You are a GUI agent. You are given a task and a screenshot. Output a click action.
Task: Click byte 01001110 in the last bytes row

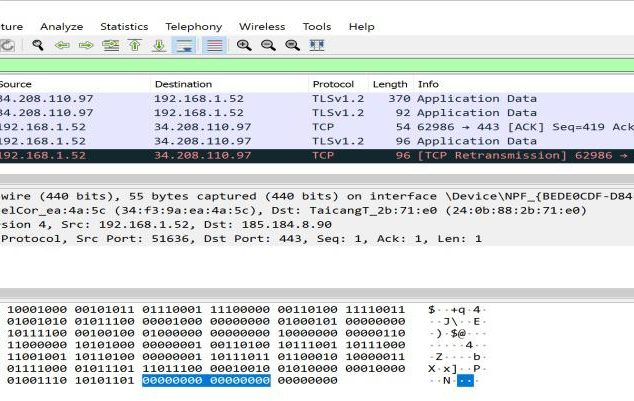pyautogui.click(x=37, y=380)
